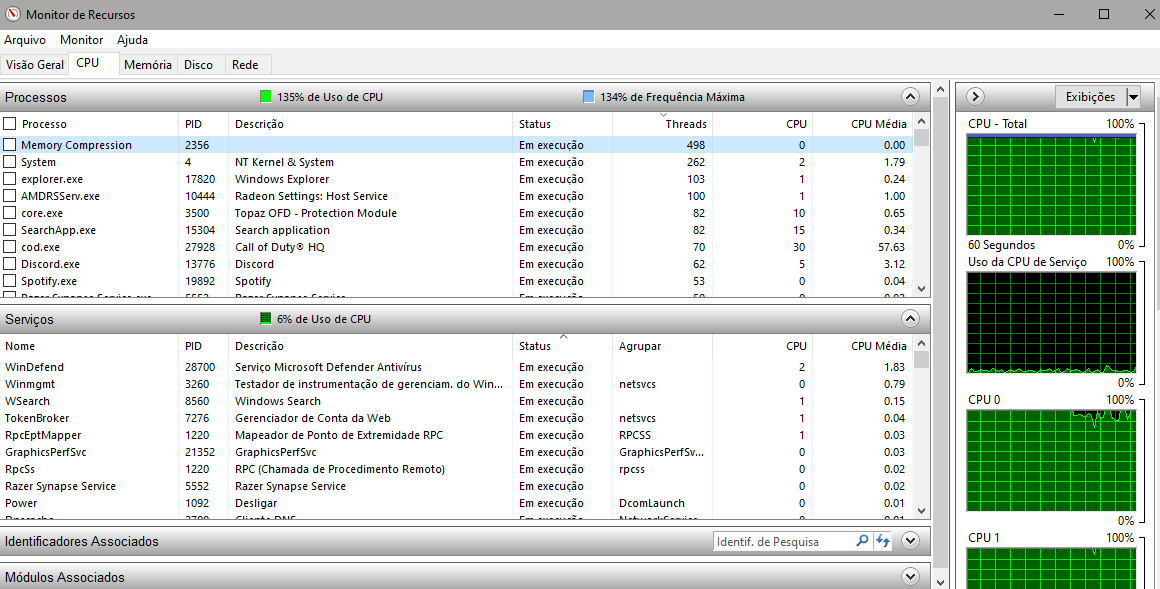Click the green CPU usage indicator in Processos
This screenshot has height=589, width=1160.
pos(266,97)
